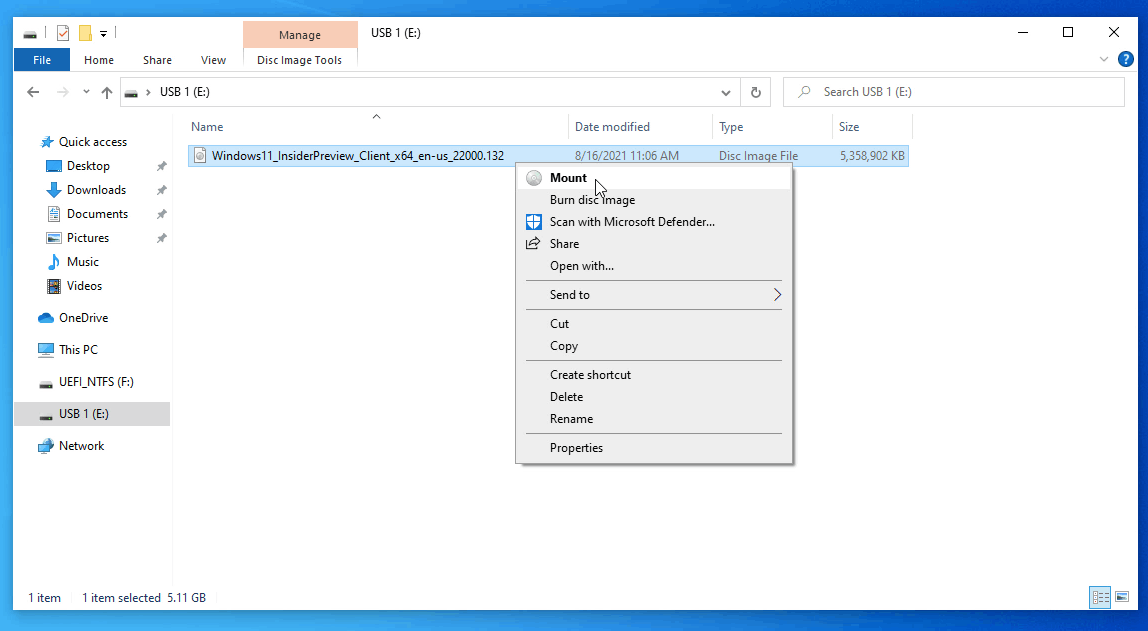Open Properties from the context menu

654,448
